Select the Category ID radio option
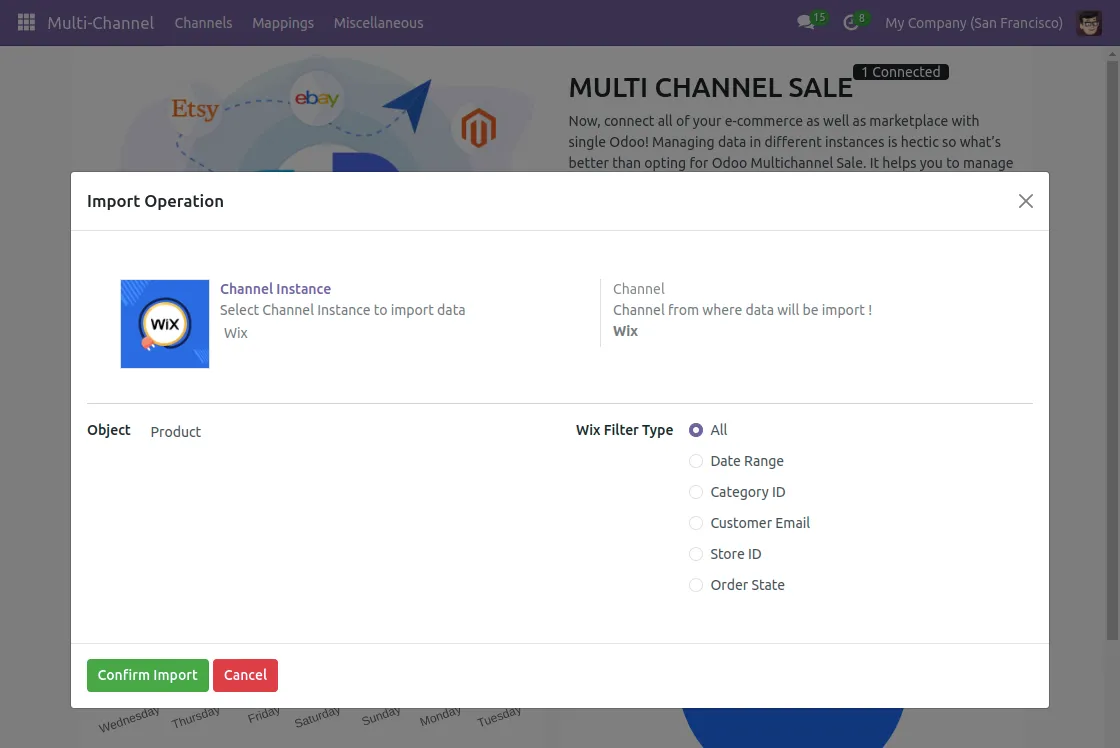 pyautogui.click(x=696, y=492)
